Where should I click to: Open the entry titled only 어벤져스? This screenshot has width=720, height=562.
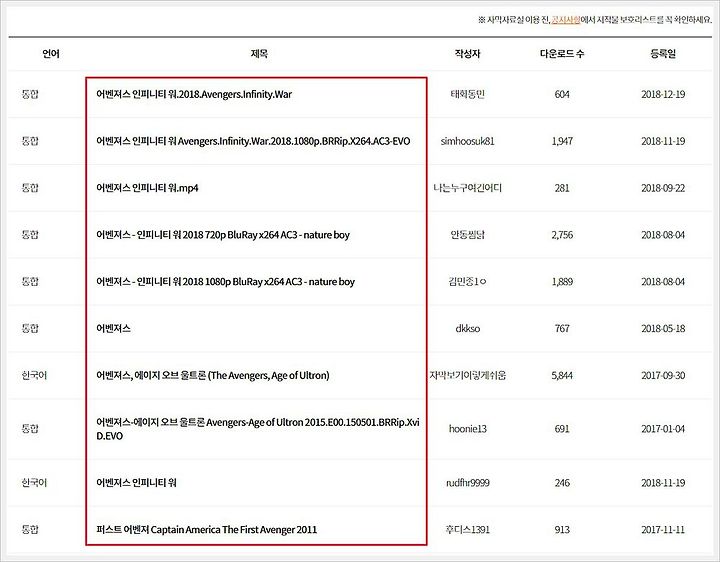pos(113,329)
